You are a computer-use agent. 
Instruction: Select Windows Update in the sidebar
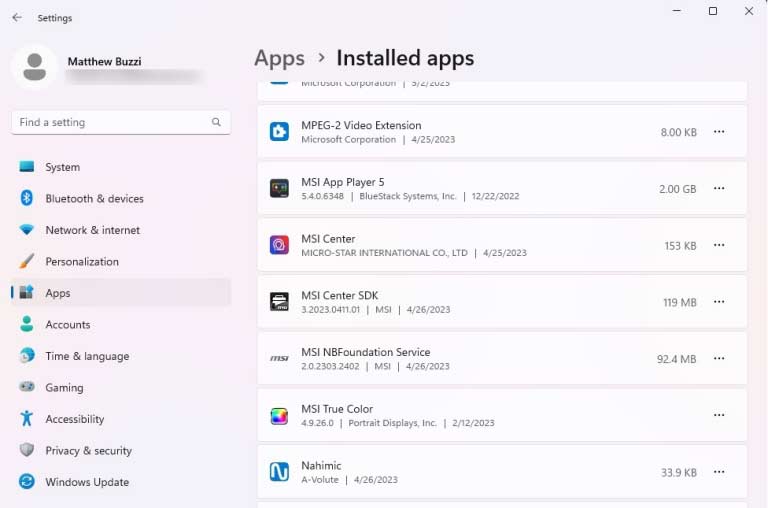coord(86,482)
